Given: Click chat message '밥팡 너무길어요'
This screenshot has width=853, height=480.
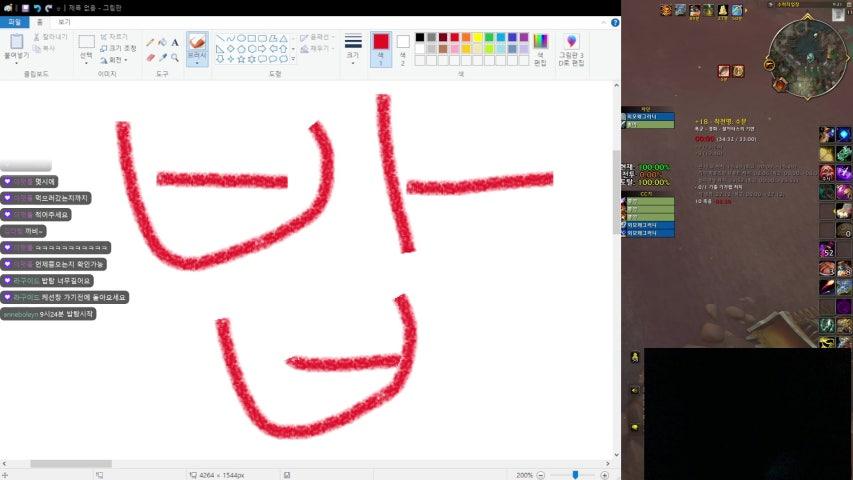Looking at the screenshot, I should point(65,281).
